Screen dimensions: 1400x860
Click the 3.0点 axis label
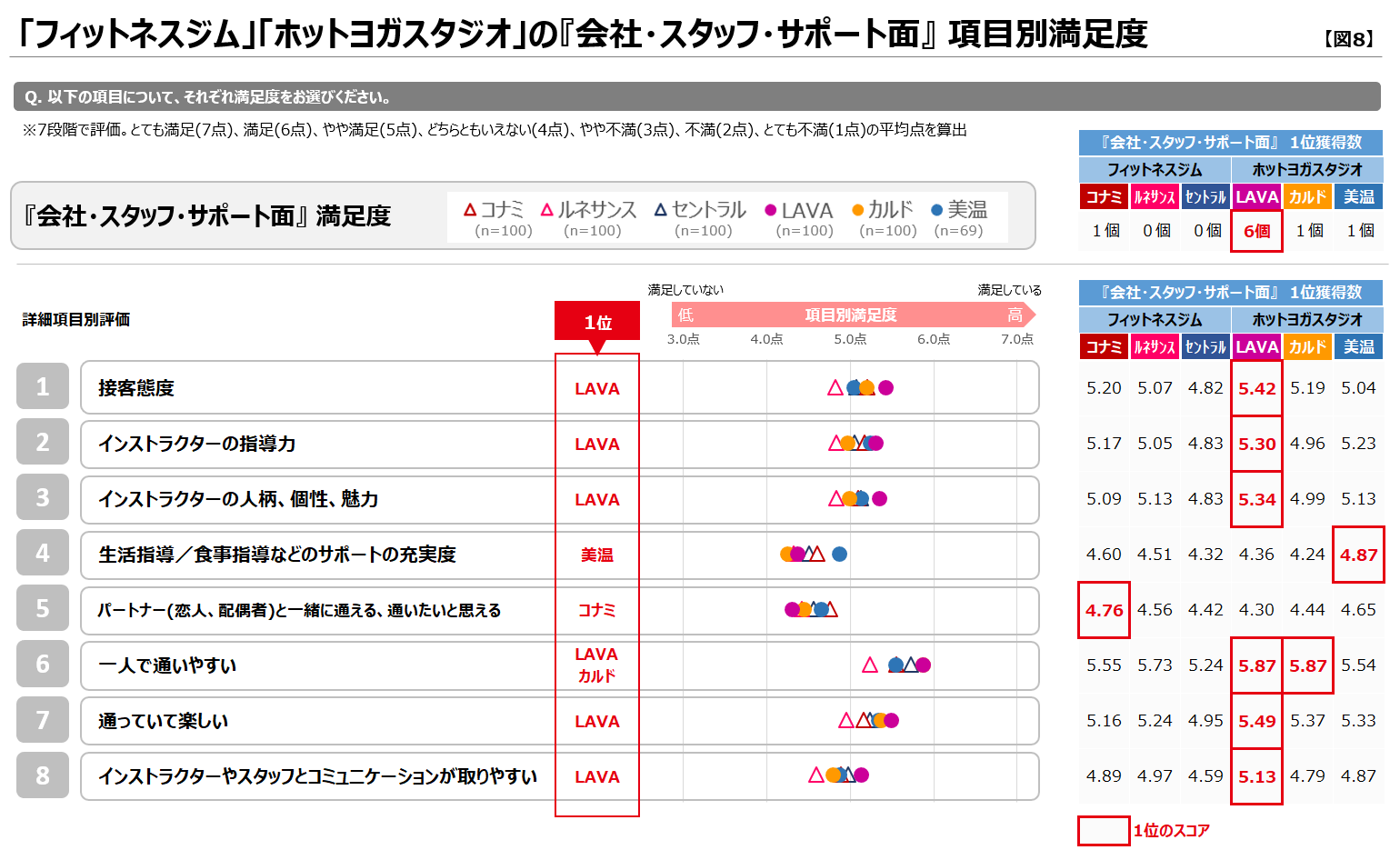[x=684, y=339]
